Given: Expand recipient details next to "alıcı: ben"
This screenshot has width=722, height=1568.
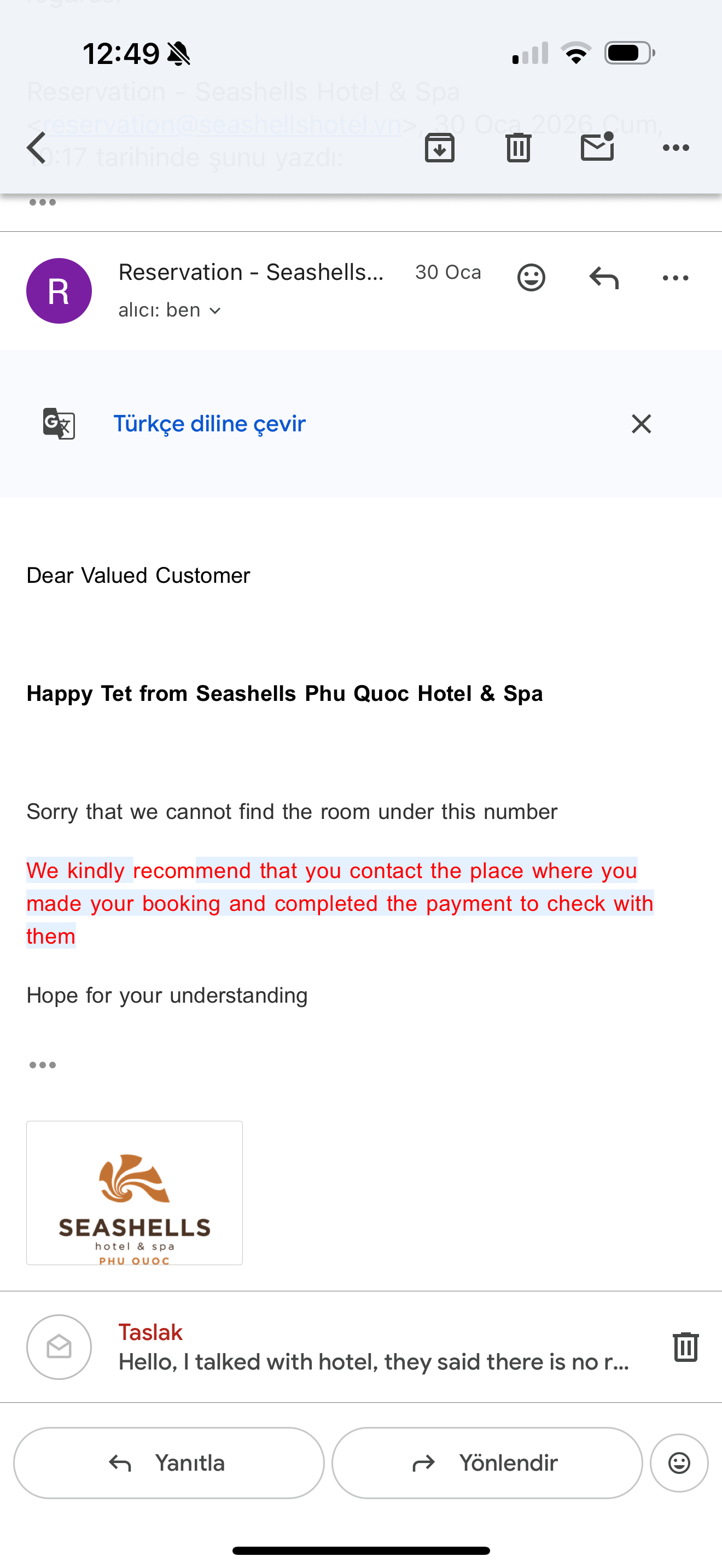Looking at the screenshot, I should (215, 311).
